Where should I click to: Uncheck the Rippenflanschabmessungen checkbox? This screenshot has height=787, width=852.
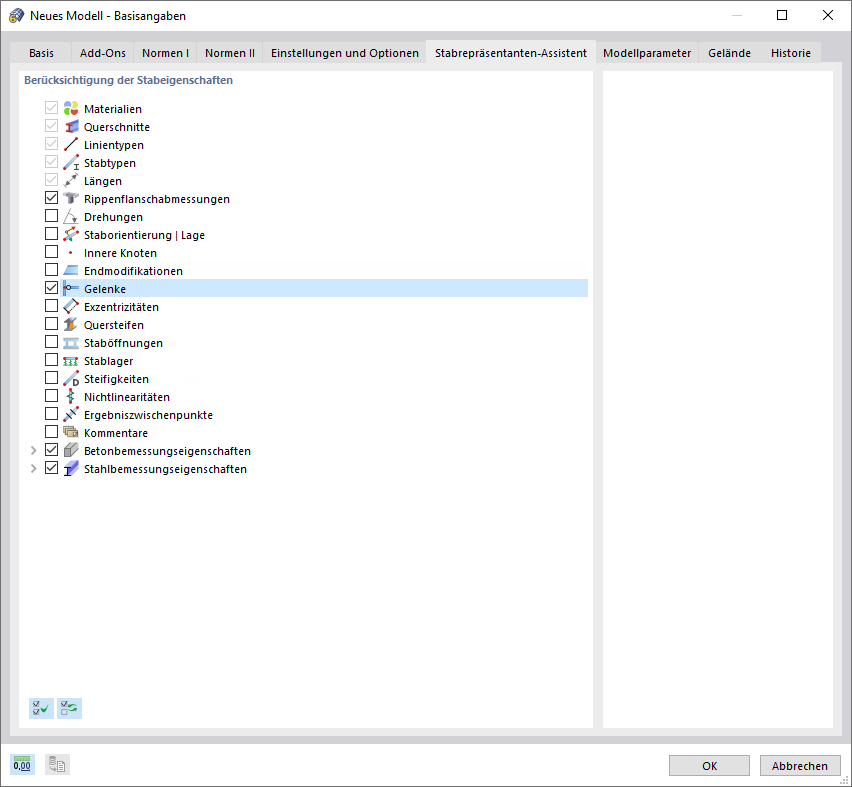[51, 198]
